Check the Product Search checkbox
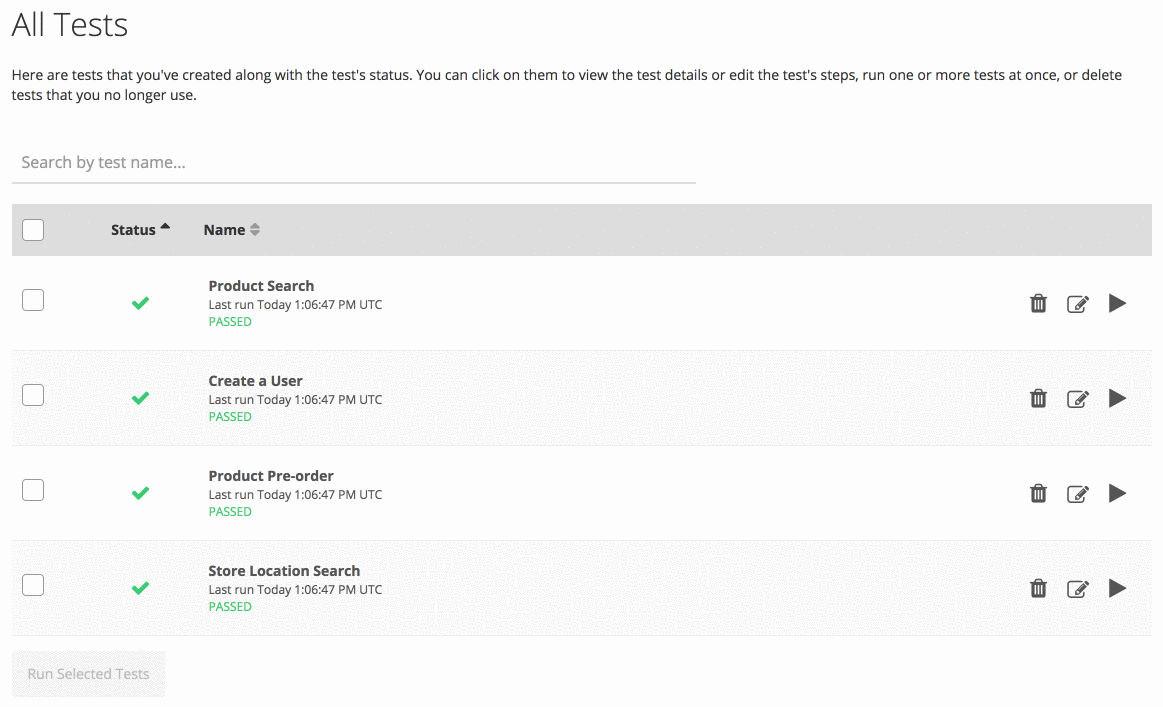 [x=33, y=300]
